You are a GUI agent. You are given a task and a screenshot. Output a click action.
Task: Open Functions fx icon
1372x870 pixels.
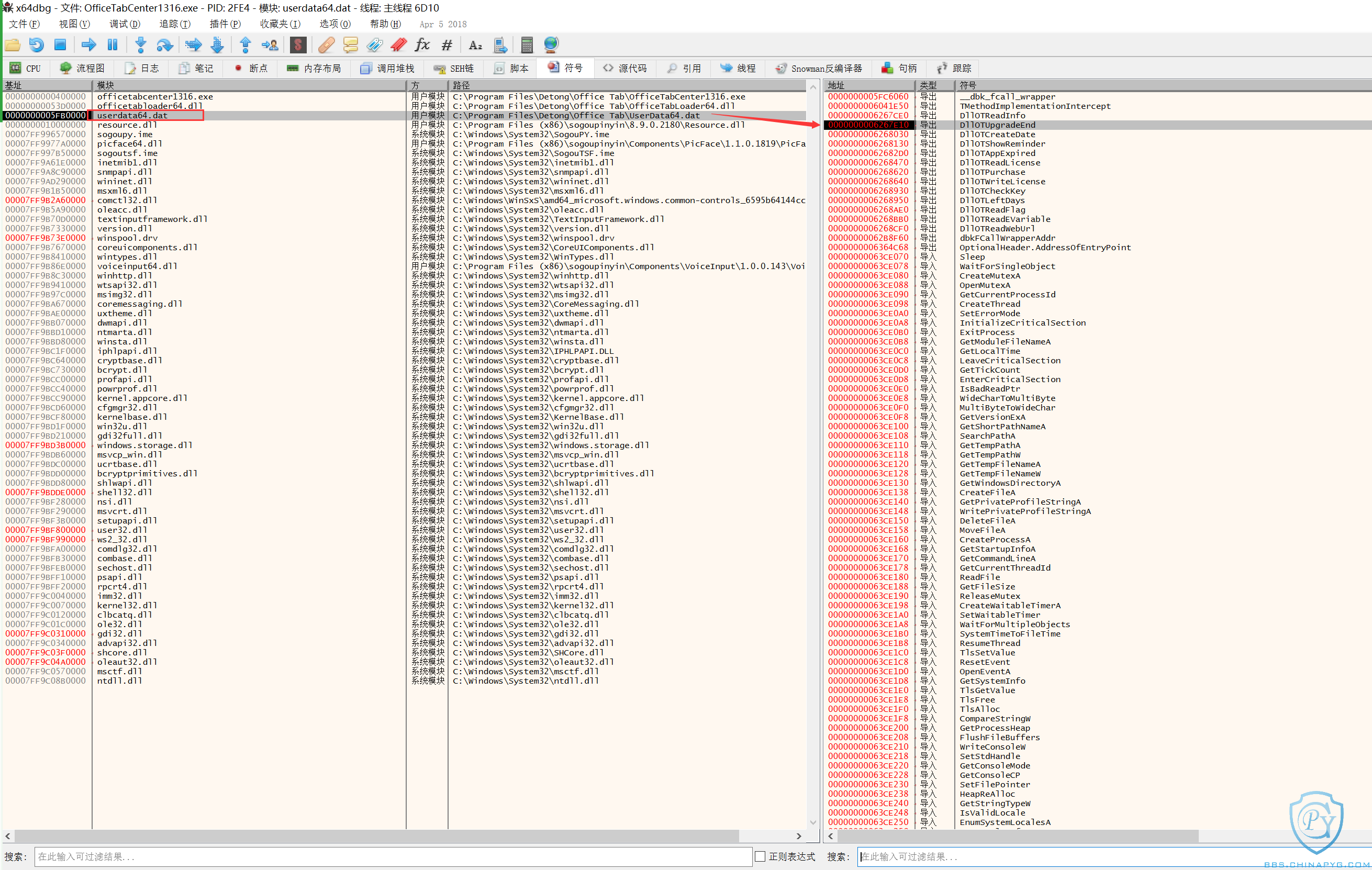click(x=422, y=45)
